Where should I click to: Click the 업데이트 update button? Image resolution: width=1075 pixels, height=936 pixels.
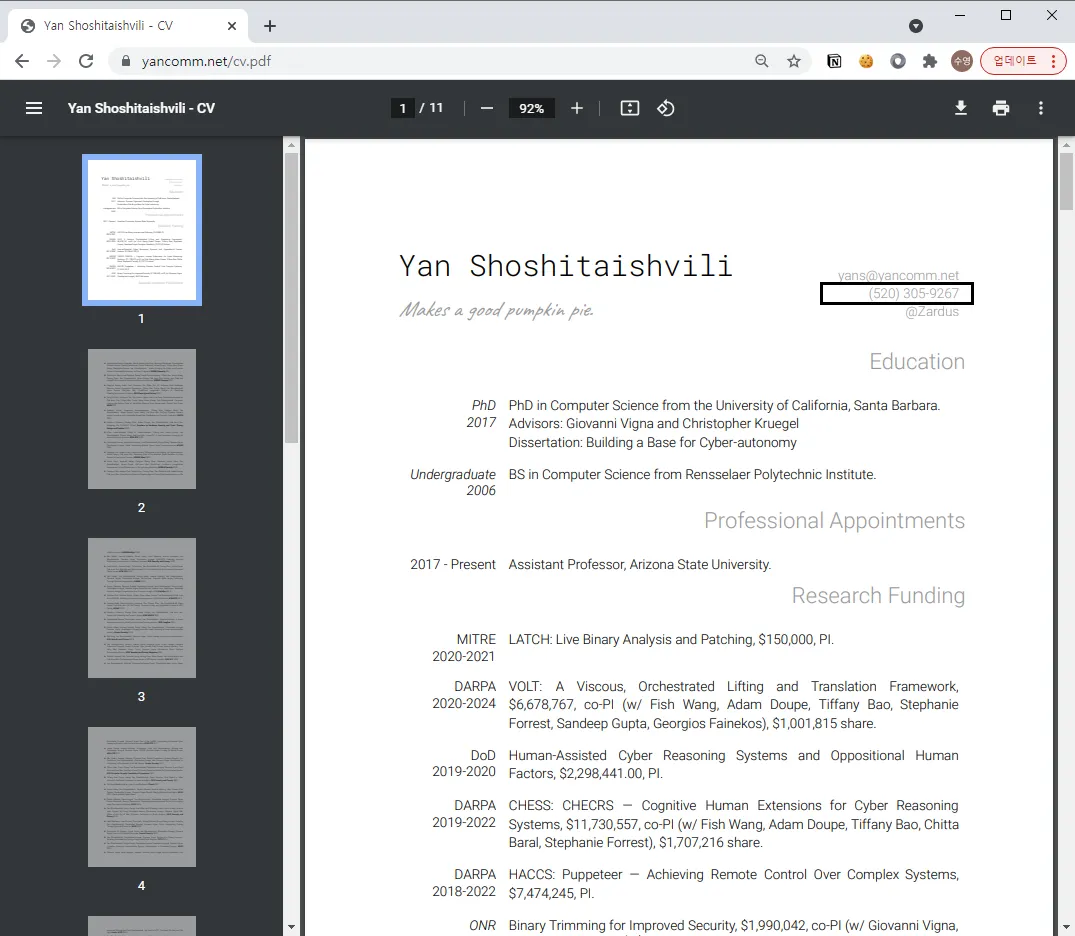1023,61
